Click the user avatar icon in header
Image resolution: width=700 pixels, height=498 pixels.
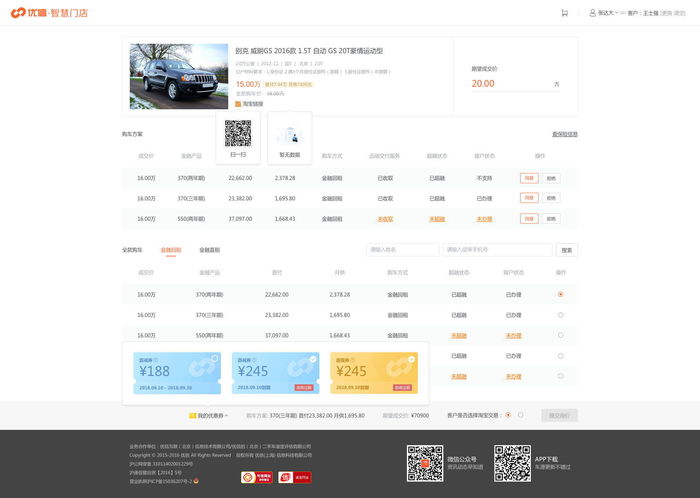coord(591,13)
